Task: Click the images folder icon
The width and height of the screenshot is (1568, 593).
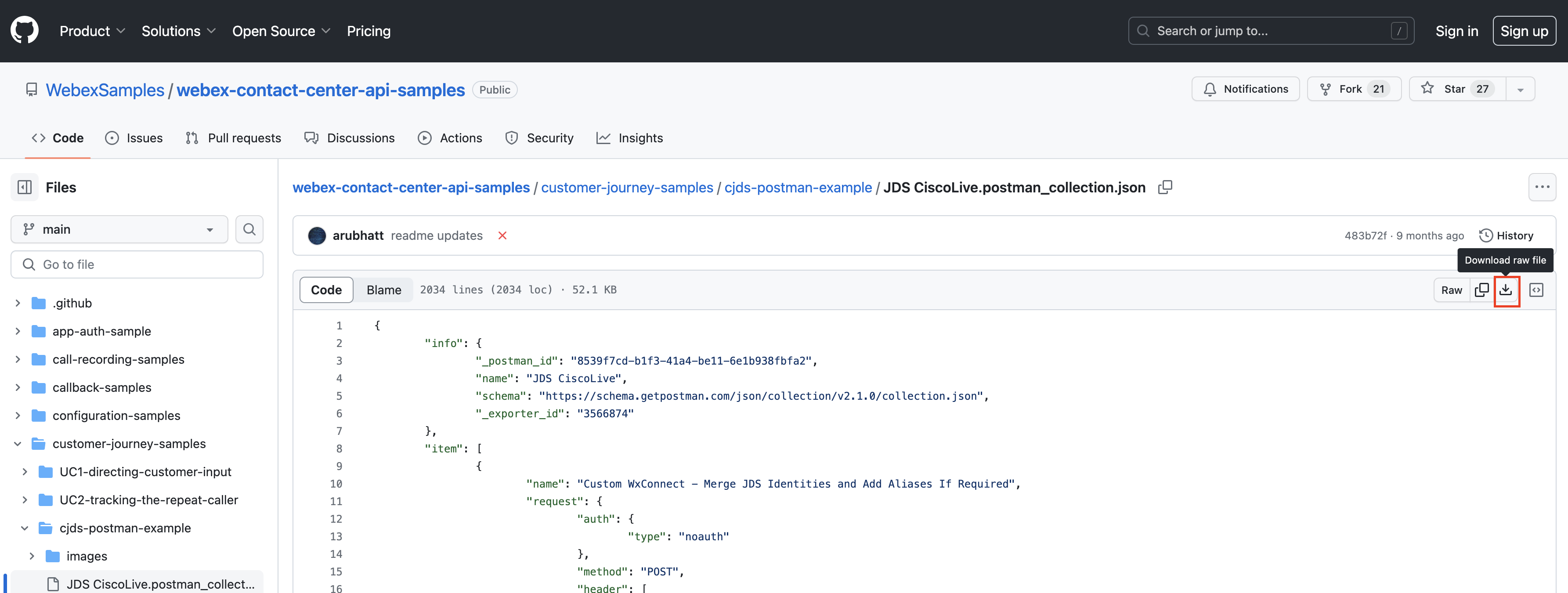Action: [53, 557]
